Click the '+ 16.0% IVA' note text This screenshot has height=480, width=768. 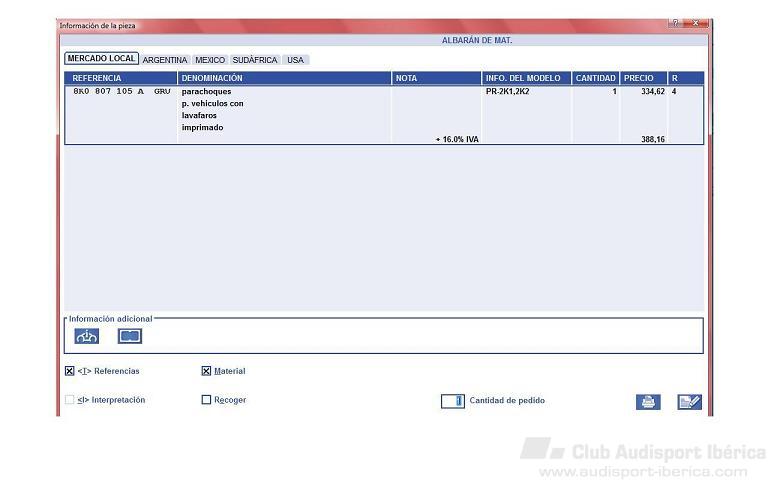click(457, 139)
